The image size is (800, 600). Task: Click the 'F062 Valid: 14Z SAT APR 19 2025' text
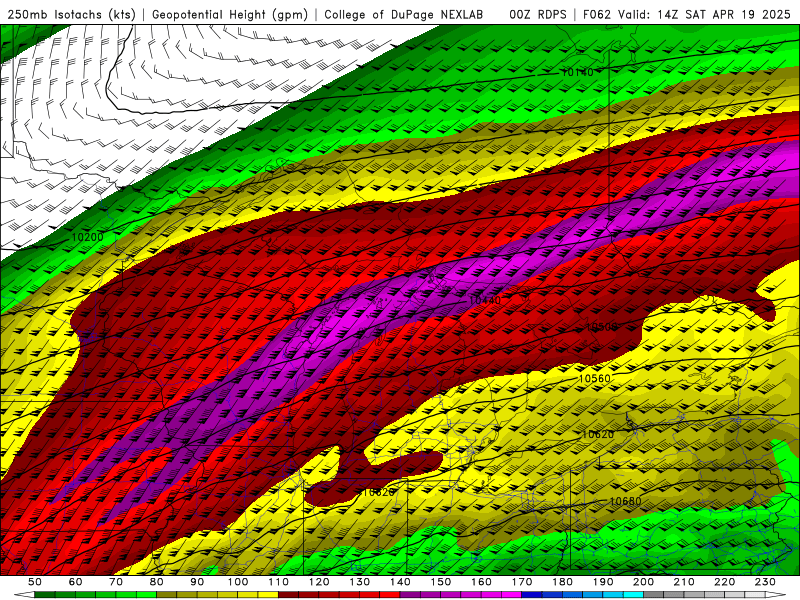pyautogui.click(x=689, y=15)
